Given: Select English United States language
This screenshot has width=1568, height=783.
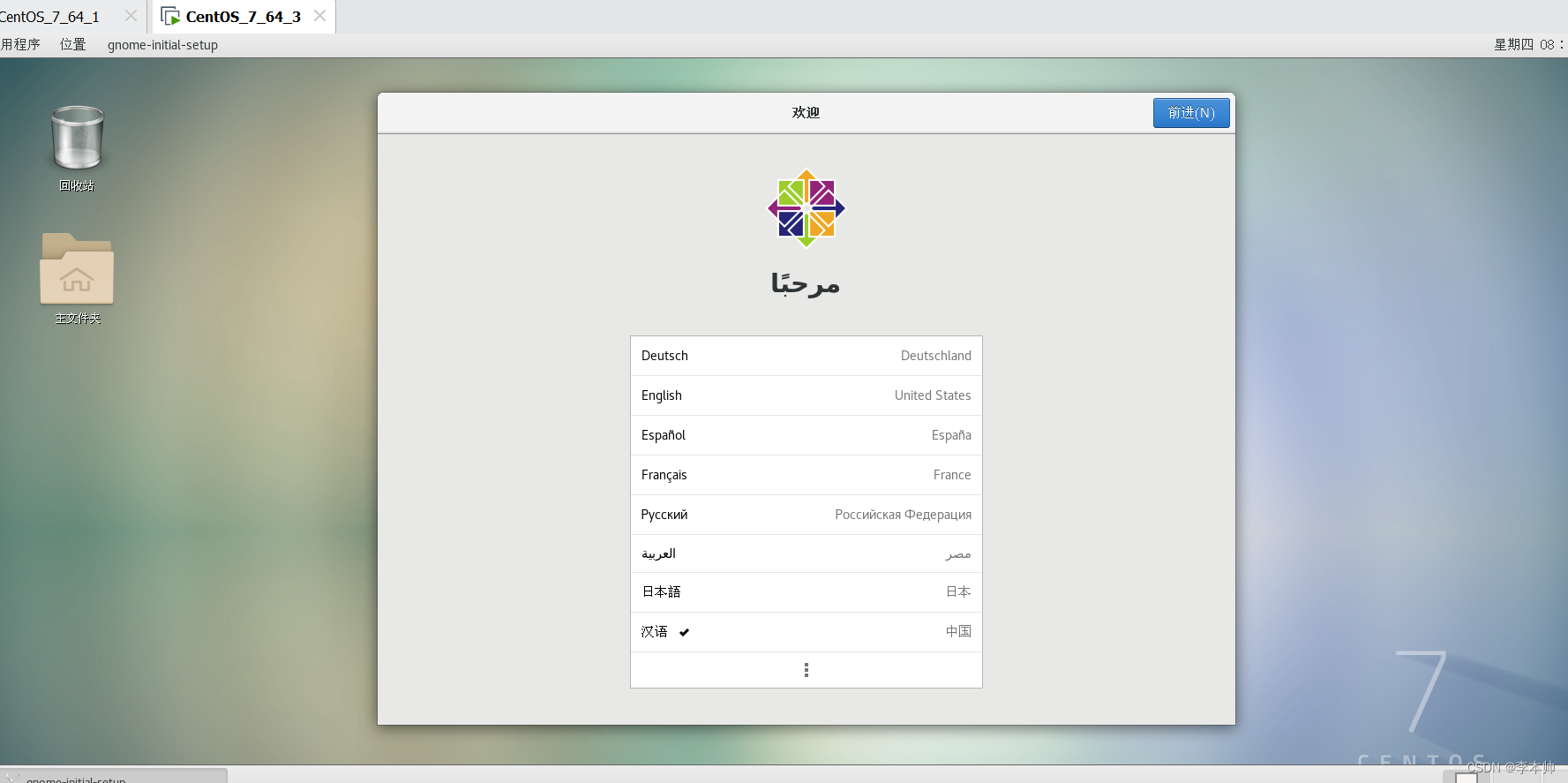Looking at the screenshot, I should coord(807,395).
